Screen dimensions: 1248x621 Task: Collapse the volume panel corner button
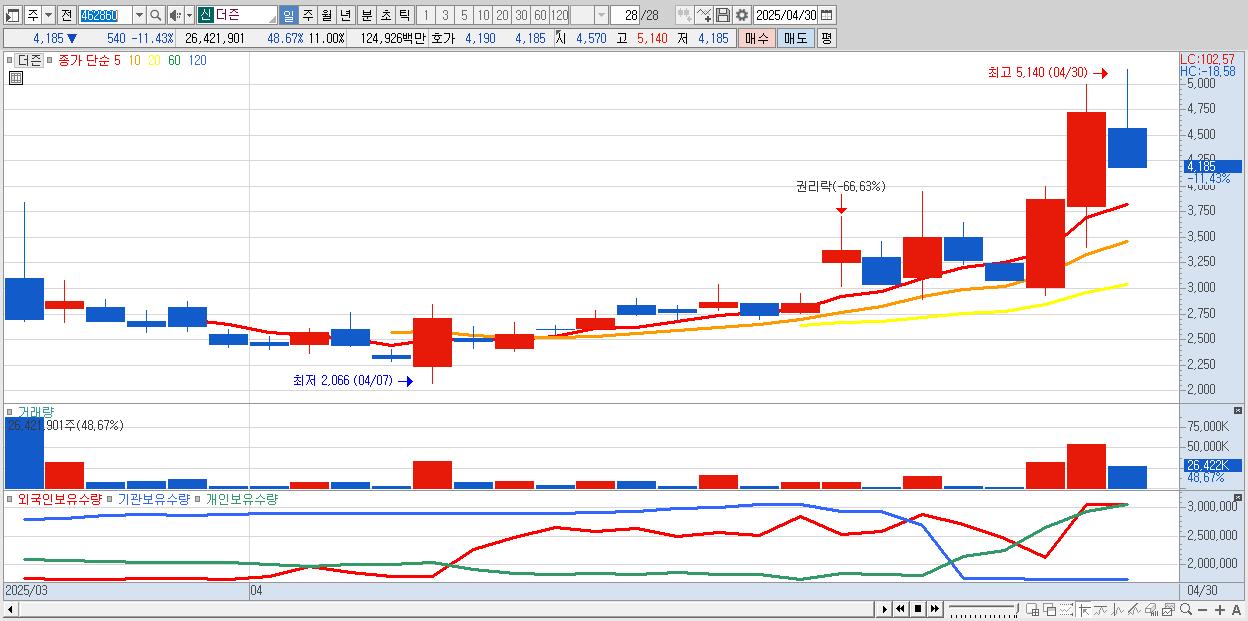(1238, 411)
